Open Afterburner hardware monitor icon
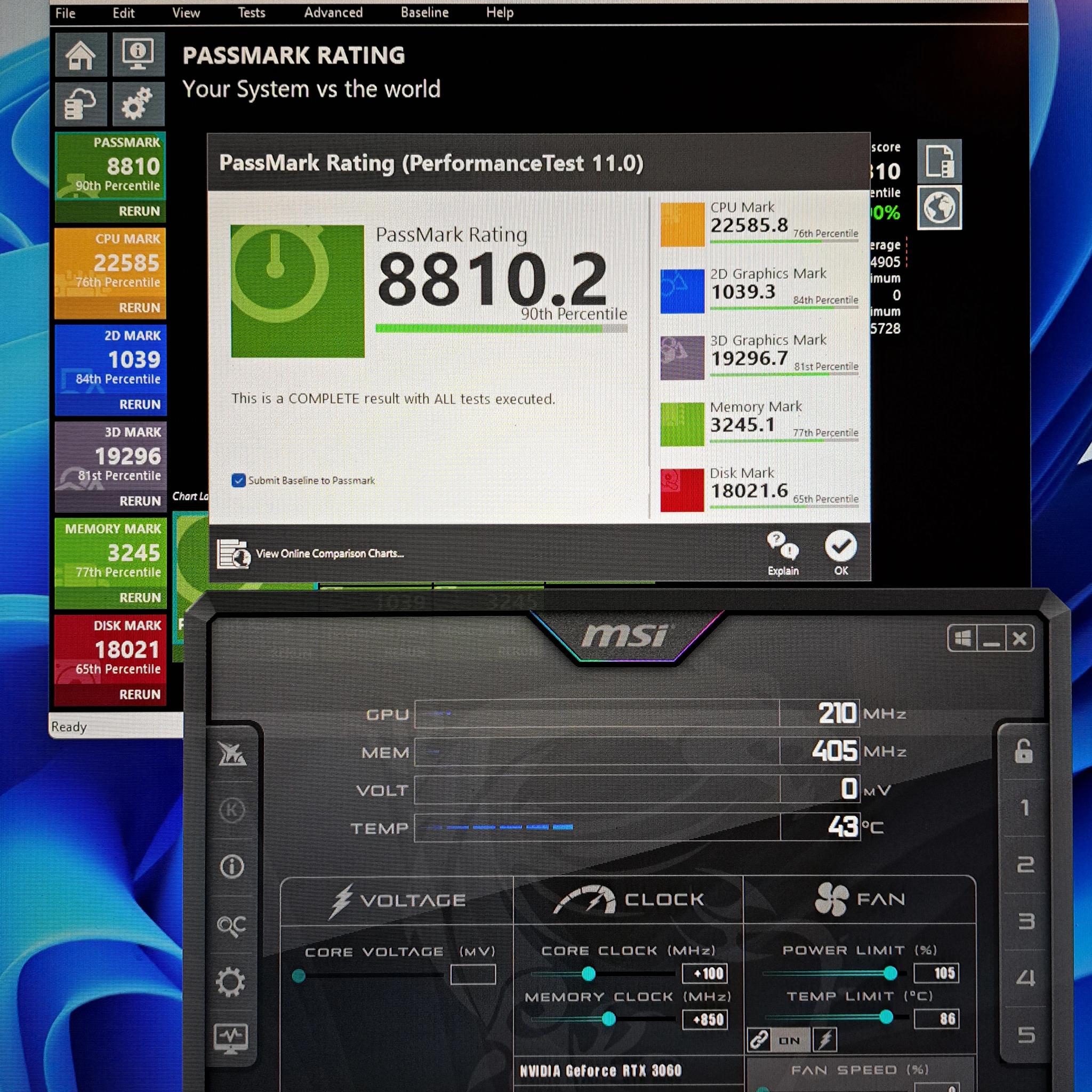Screen dimensions: 1092x1092 230,1038
